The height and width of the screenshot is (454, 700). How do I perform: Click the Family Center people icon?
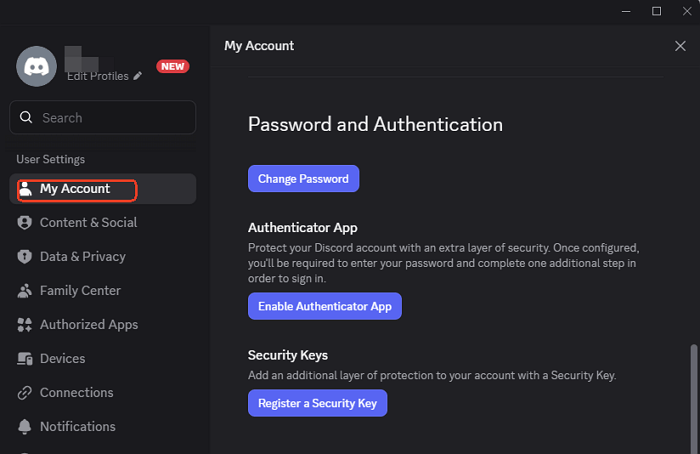[x=25, y=291]
